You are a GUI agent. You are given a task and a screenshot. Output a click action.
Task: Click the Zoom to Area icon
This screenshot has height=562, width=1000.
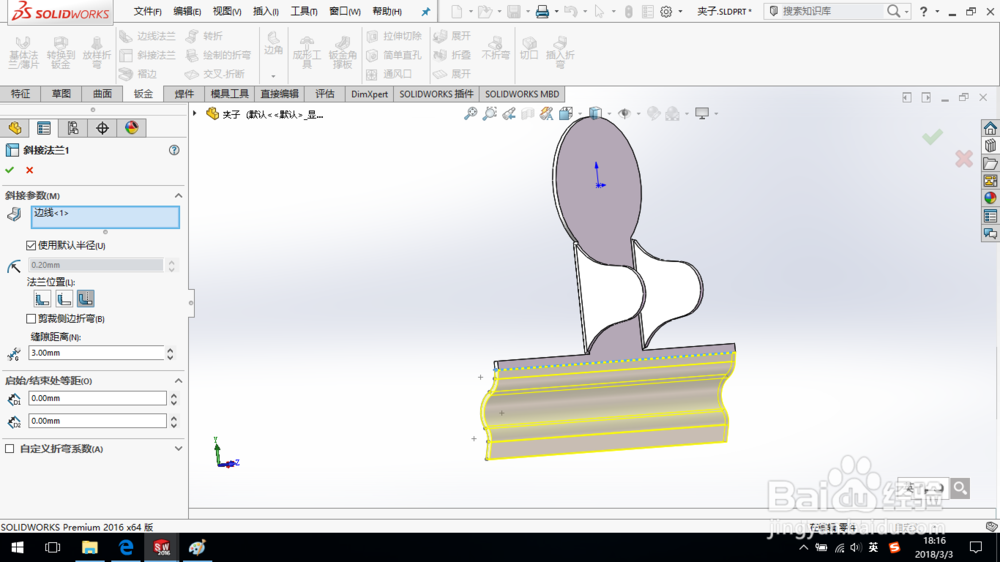tap(489, 114)
